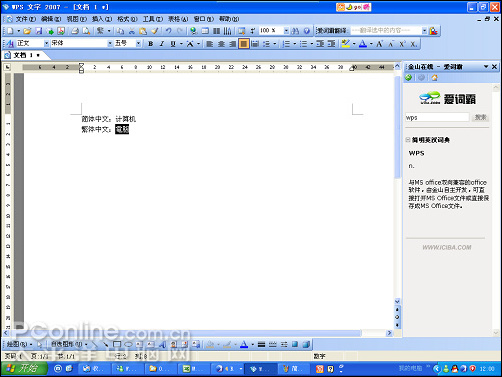This screenshot has width=502, height=377.
Task: Select the Format Painter brush
Action: point(155,31)
